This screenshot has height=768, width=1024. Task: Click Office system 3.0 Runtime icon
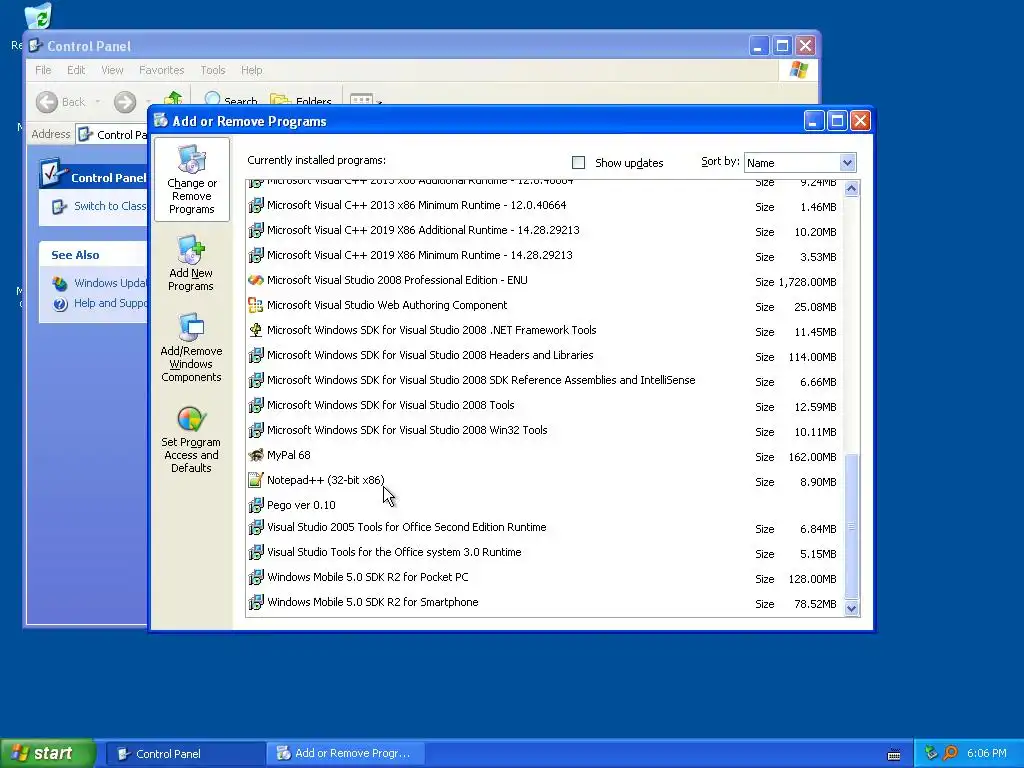pos(256,552)
